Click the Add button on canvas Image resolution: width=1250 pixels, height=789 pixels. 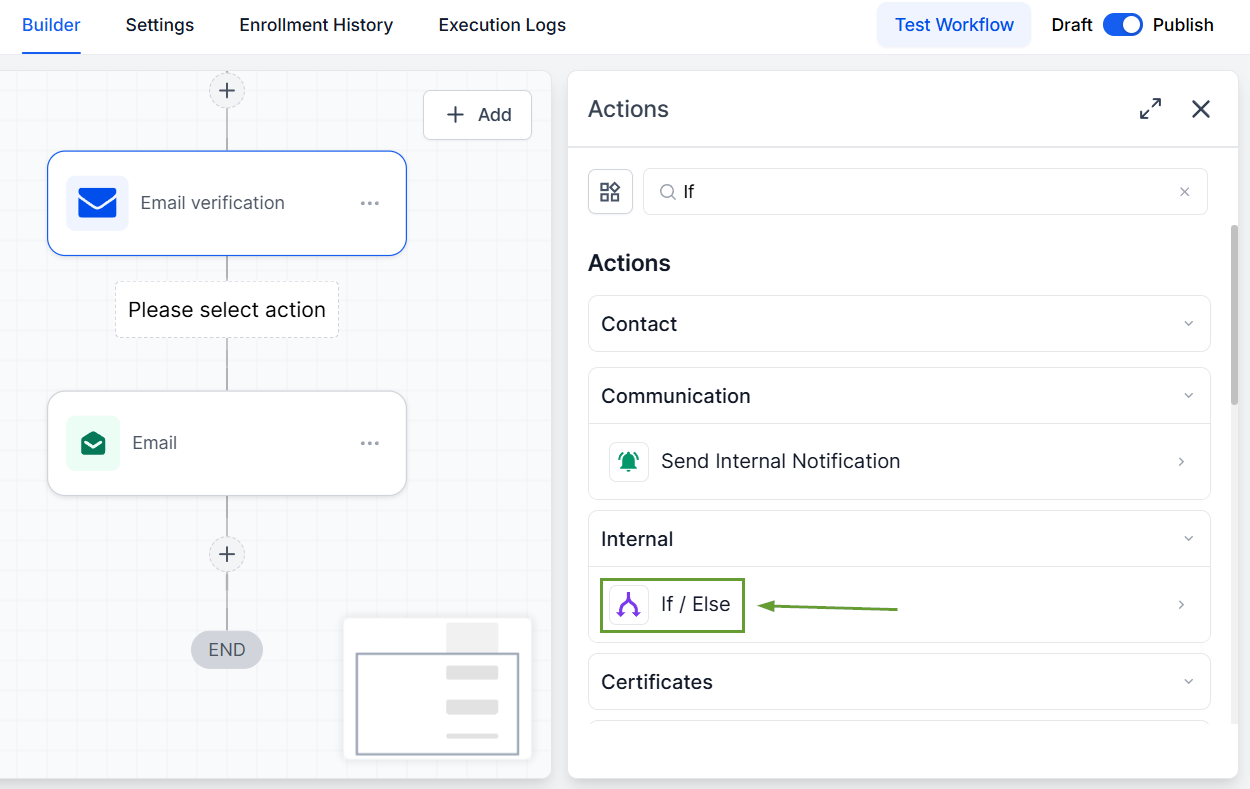pos(478,115)
